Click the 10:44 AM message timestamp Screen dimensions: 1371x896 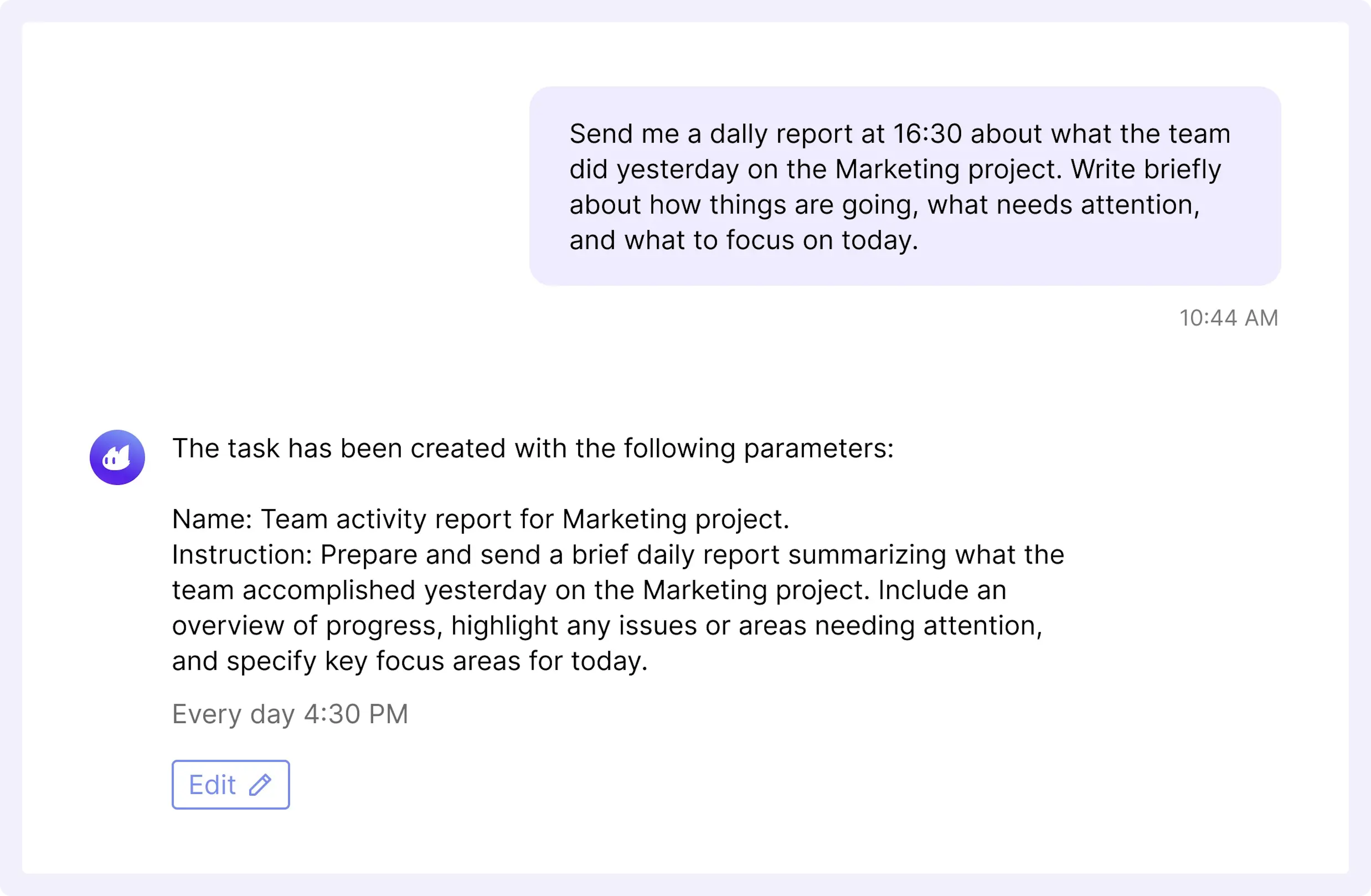[x=1229, y=318]
